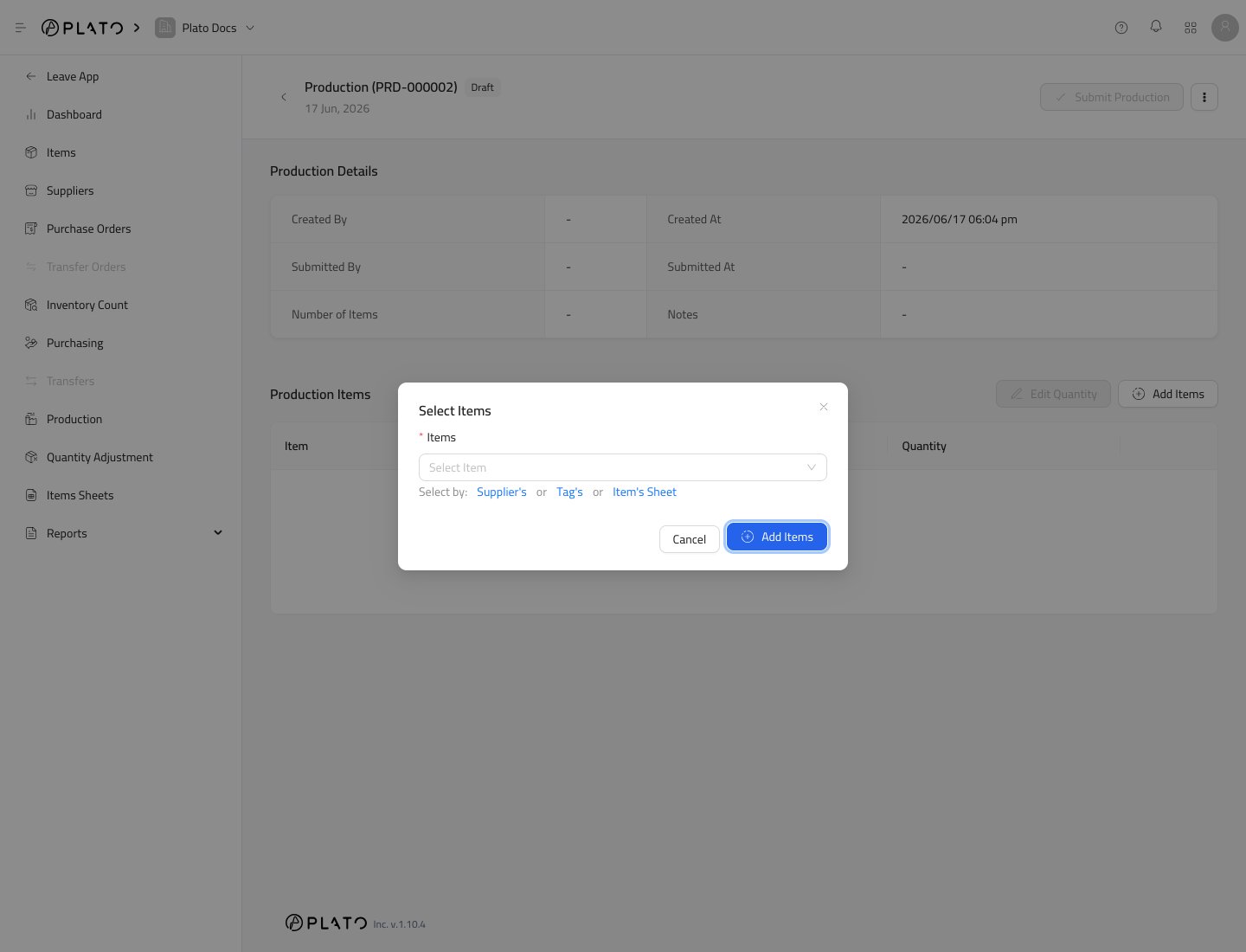Click the Draft status badge
The width and height of the screenshot is (1246, 952).
point(483,87)
